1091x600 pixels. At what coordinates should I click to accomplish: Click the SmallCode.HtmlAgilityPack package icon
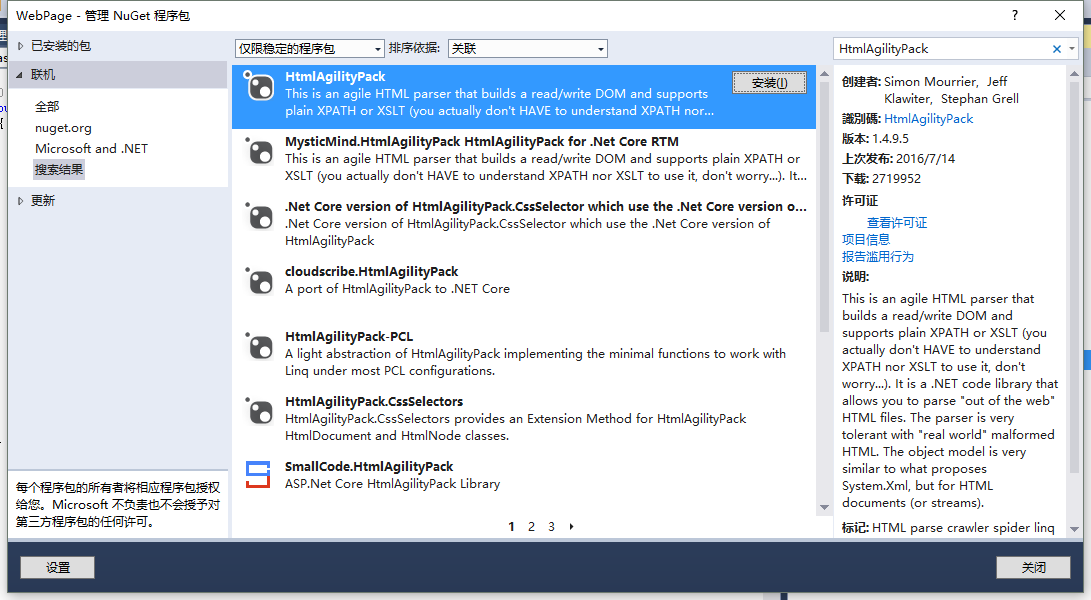(258, 475)
